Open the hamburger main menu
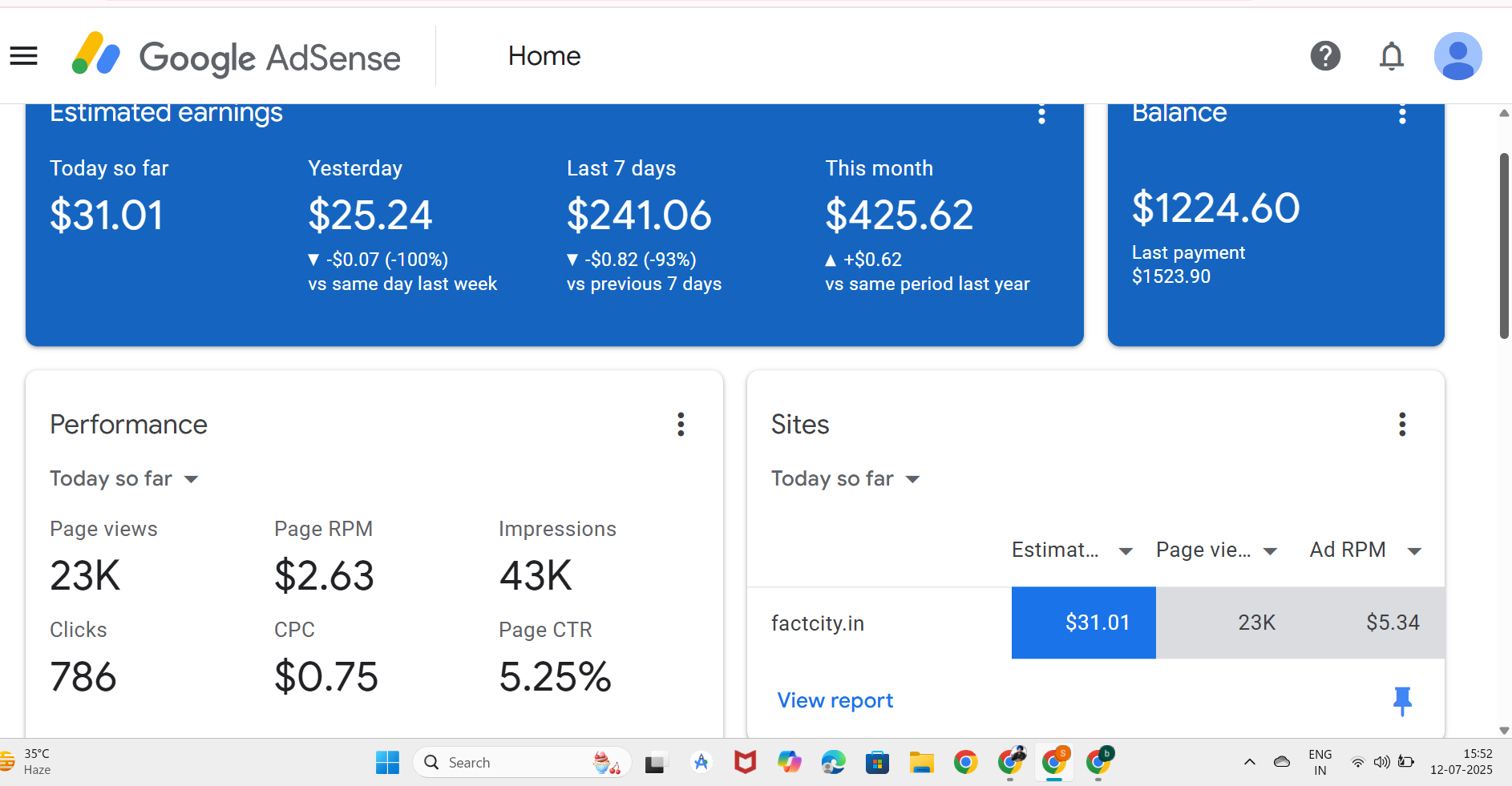Screen dimensions: 1512x786 click(24, 56)
